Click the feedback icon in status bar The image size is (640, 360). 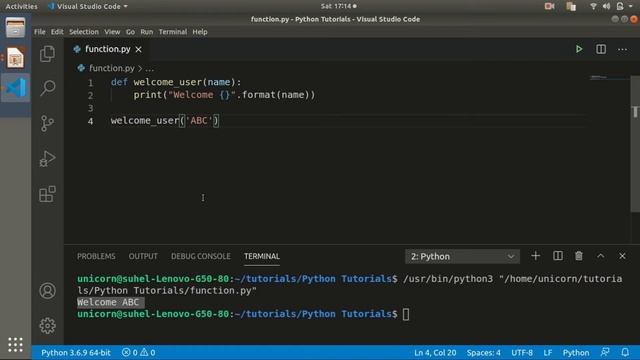605,353
